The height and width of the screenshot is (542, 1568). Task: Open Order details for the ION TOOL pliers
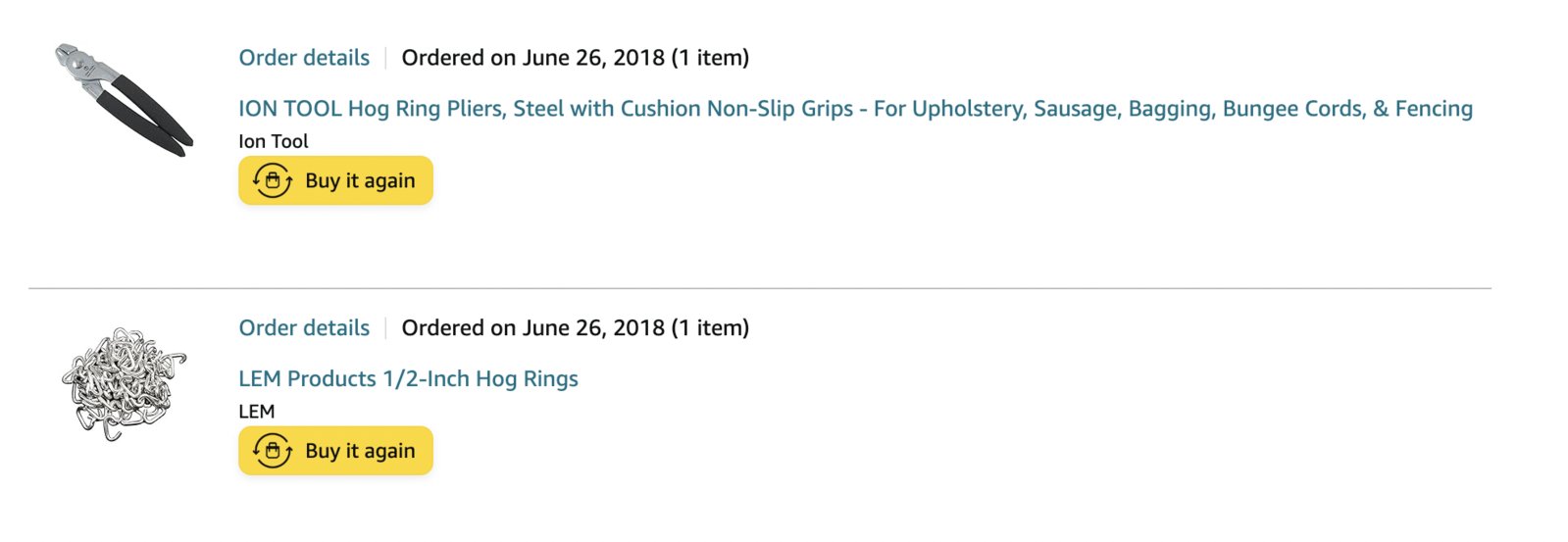coord(304,58)
